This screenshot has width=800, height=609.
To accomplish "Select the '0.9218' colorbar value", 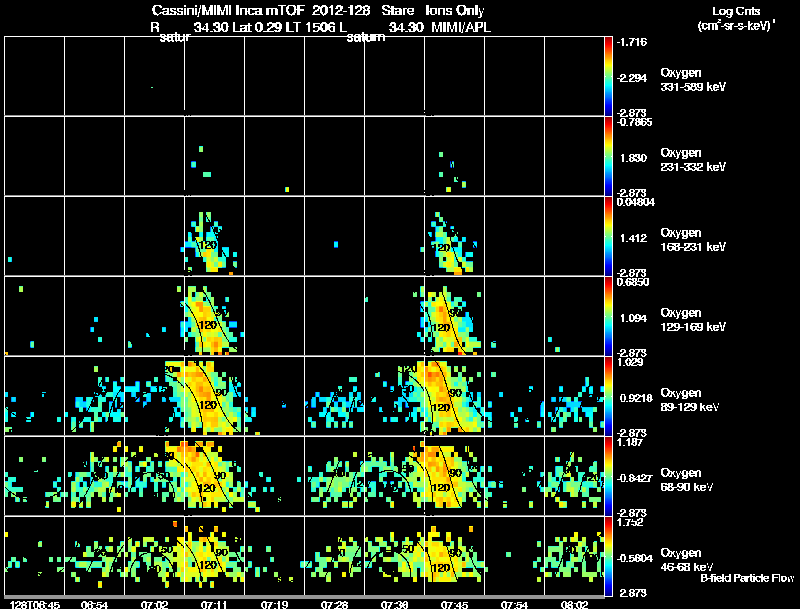I will pyautogui.click(x=636, y=398).
